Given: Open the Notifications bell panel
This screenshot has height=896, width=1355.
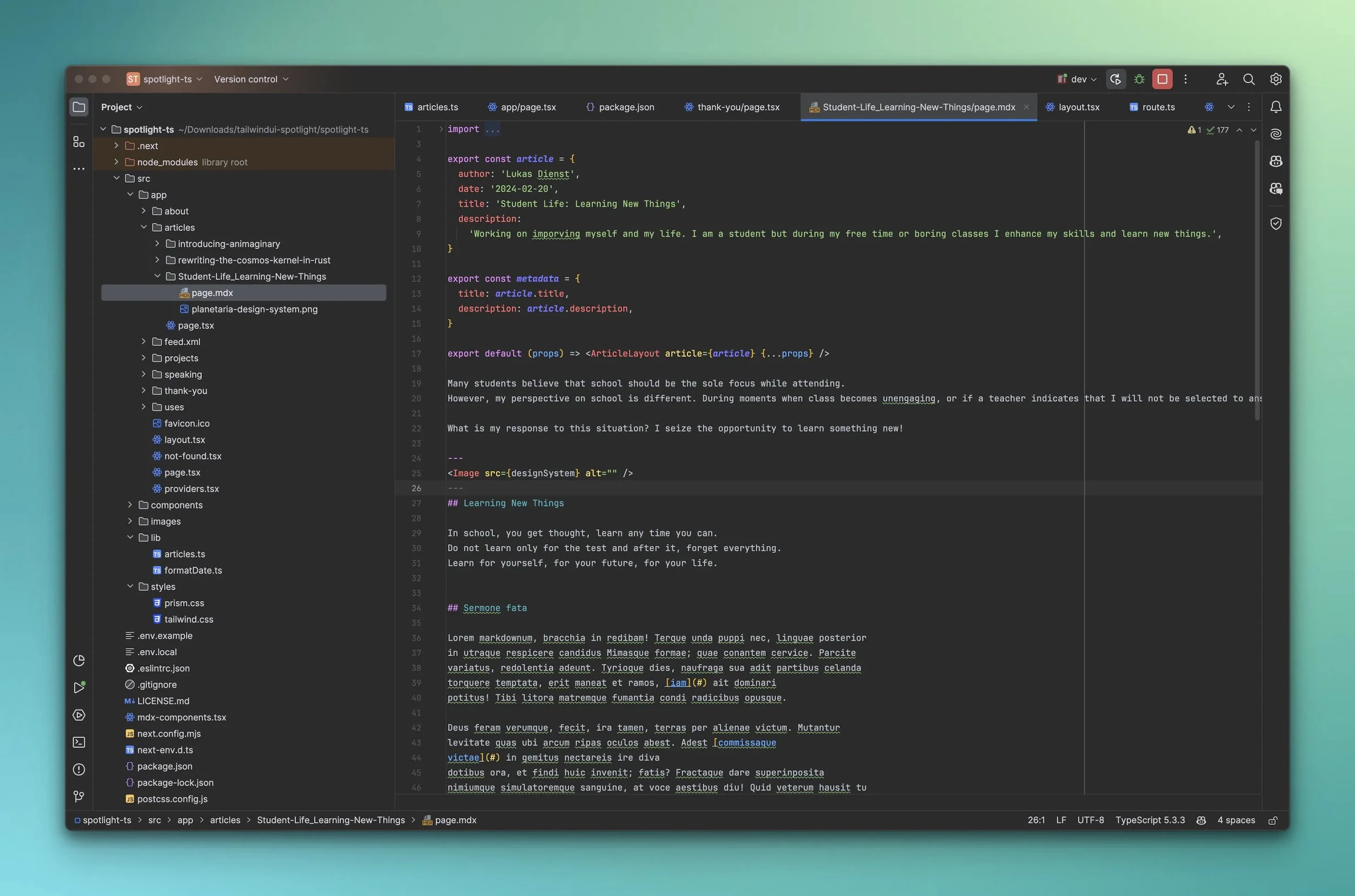Looking at the screenshot, I should [1275, 107].
